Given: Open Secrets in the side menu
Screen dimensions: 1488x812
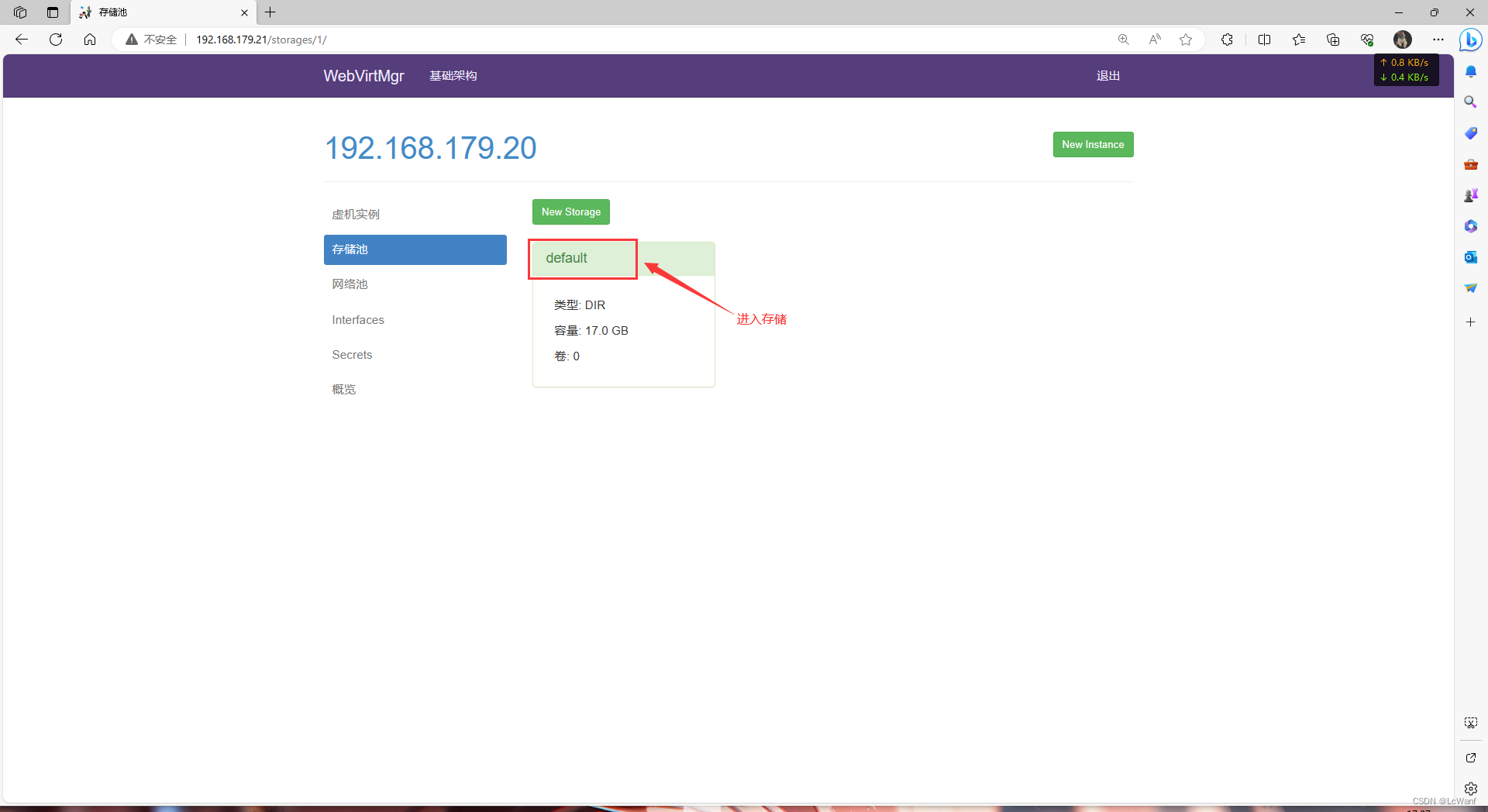Looking at the screenshot, I should (x=415, y=355).
